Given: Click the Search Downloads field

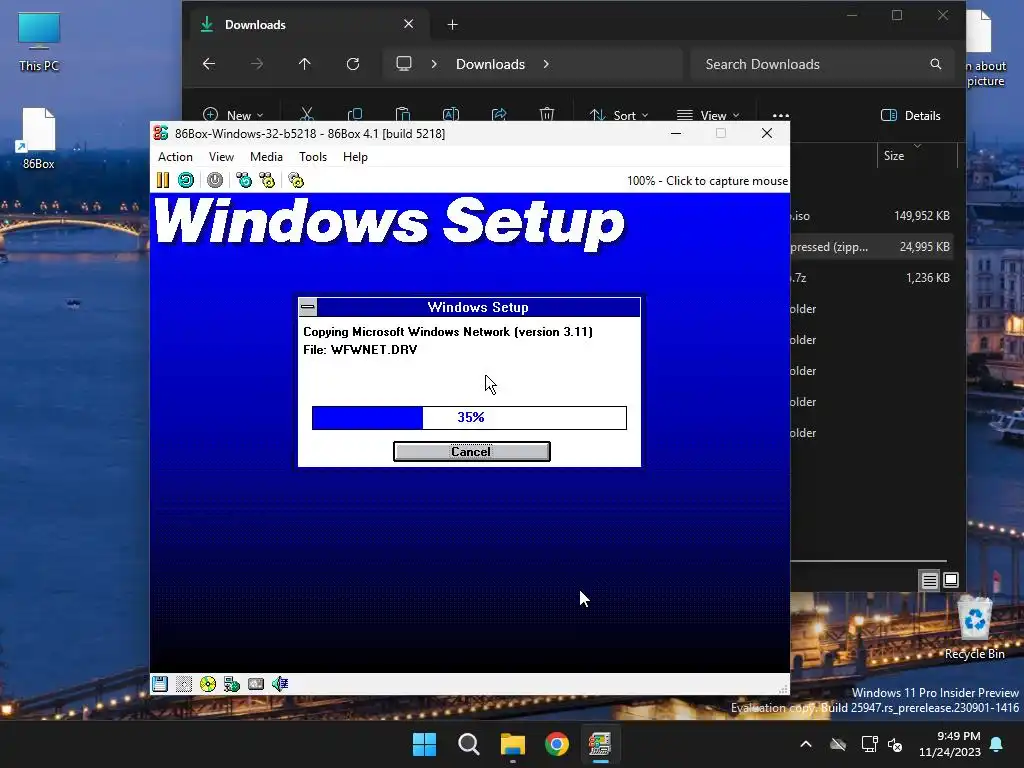Looking at the screenshot, I should [823, 64].
